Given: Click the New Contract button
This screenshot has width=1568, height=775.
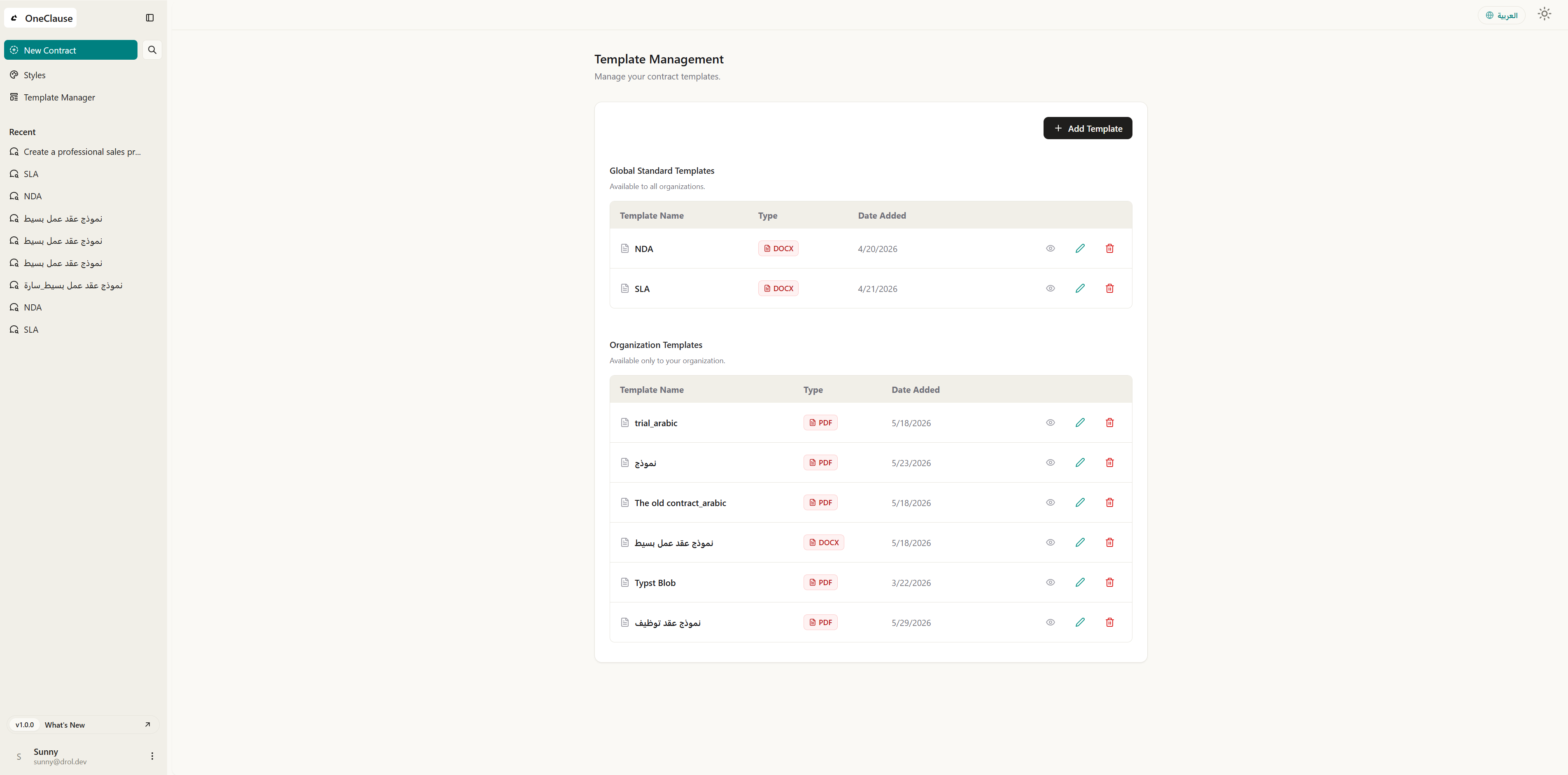Looking at the screenshot, I should click(71, 50).
